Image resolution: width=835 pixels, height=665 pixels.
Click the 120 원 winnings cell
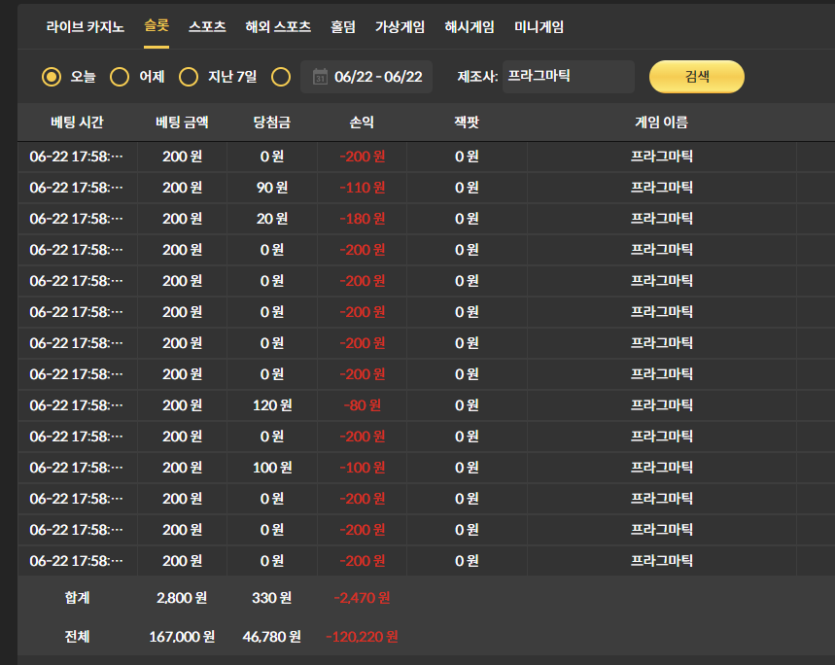click(272, 406)
